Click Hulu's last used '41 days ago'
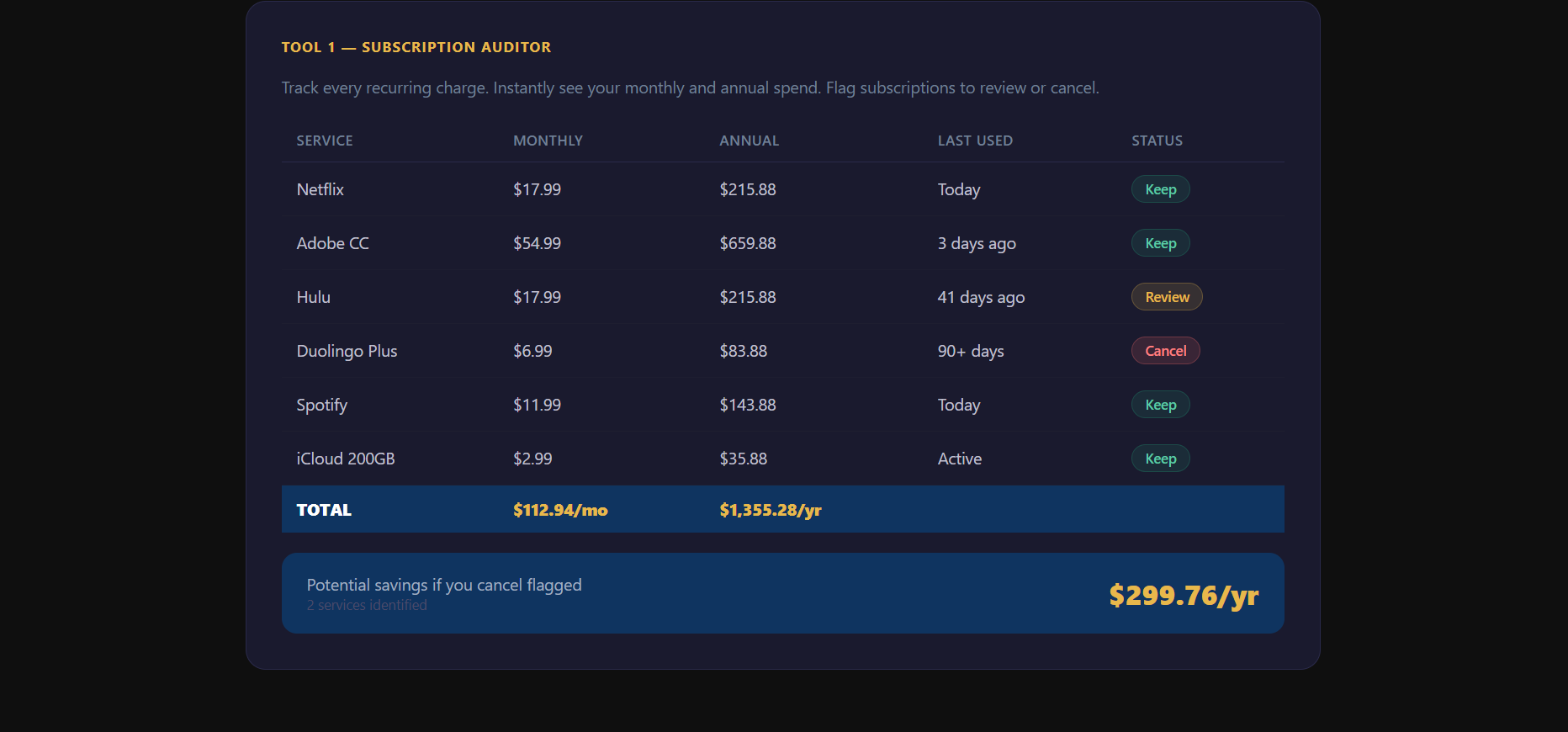This screenshot has width=1568, height=732. 981,297
